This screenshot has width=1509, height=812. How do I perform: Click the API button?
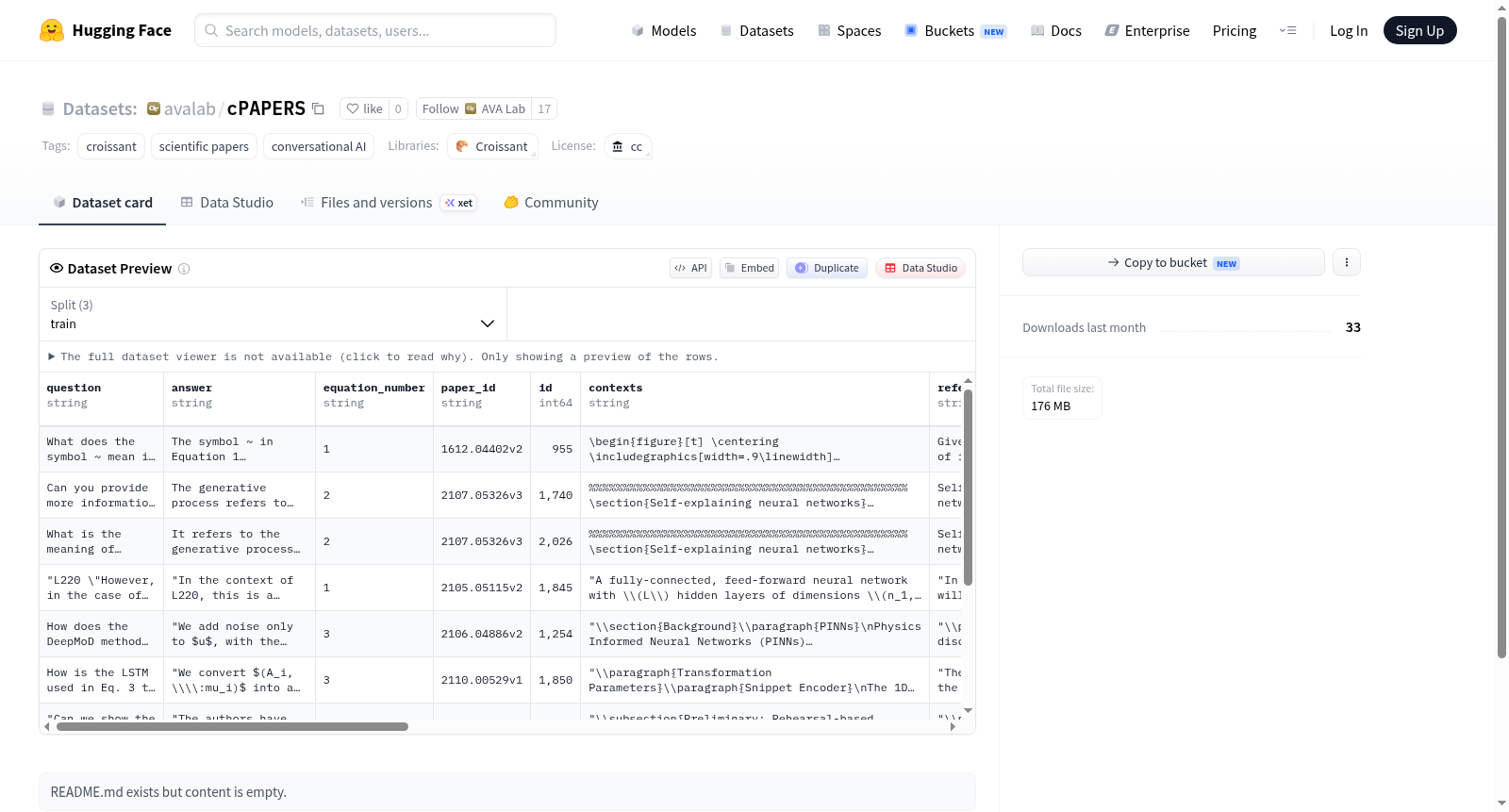(690, 268)
